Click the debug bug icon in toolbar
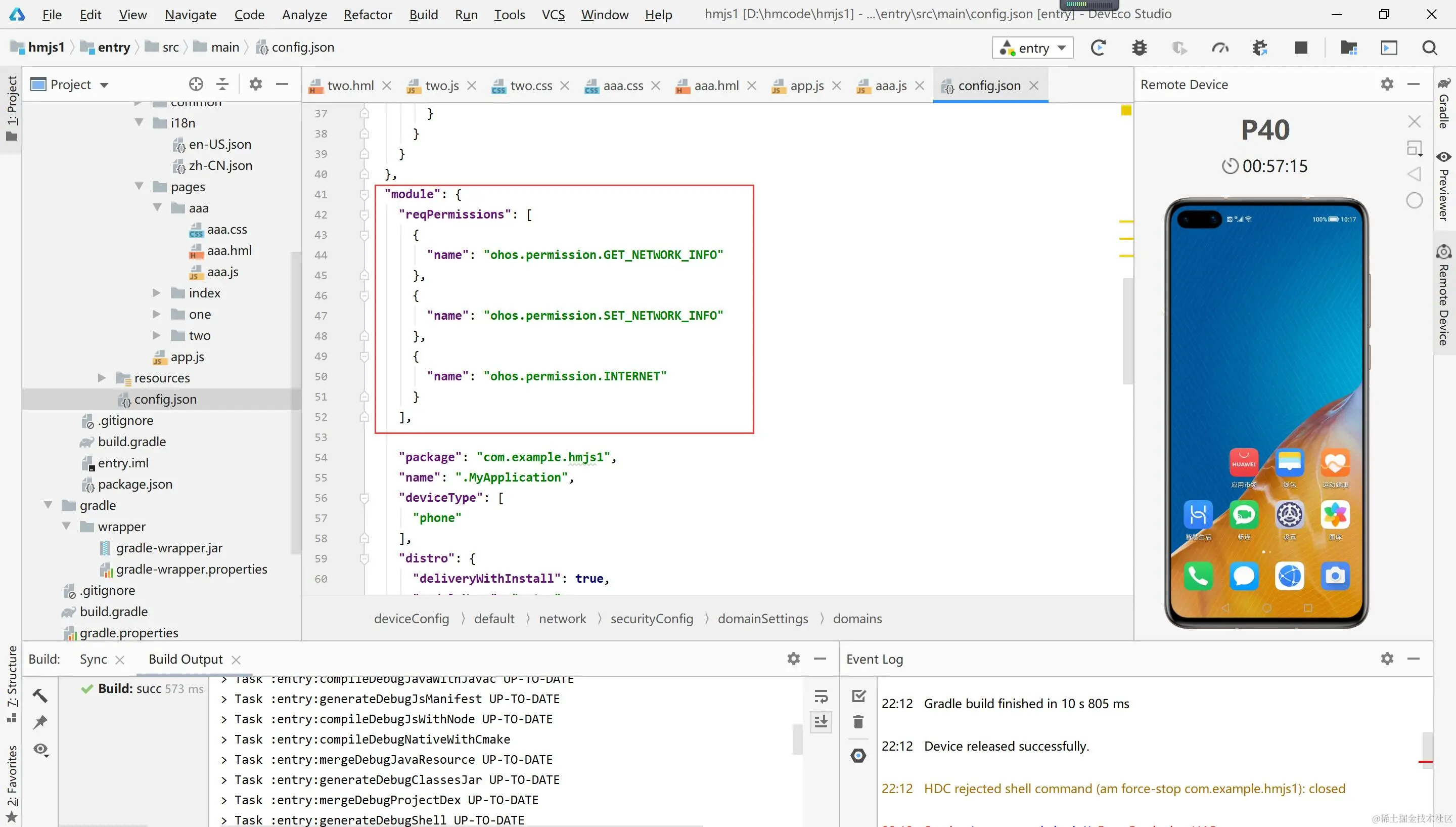Viewport: 1456px width, 827px height. click(x=1139, y=48)
